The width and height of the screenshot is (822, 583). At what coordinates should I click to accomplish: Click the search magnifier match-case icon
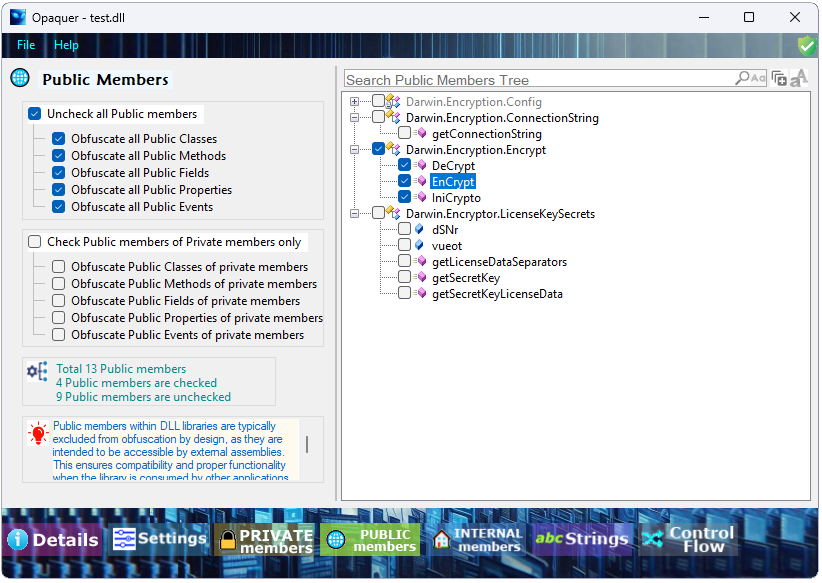751,79
